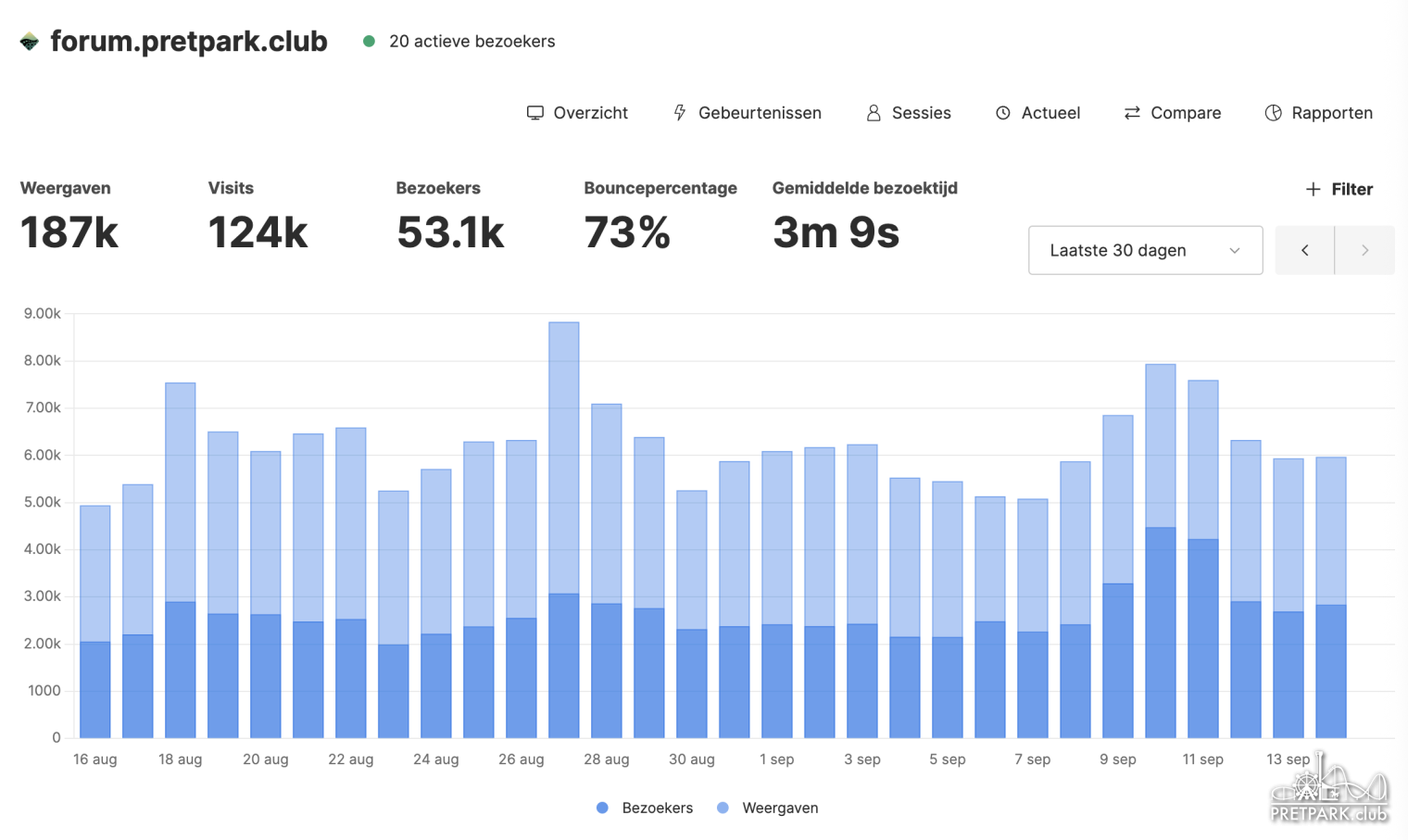Expand date range using chevron arrow
Screen dimensions: 1408x840
pos(1235,250)
